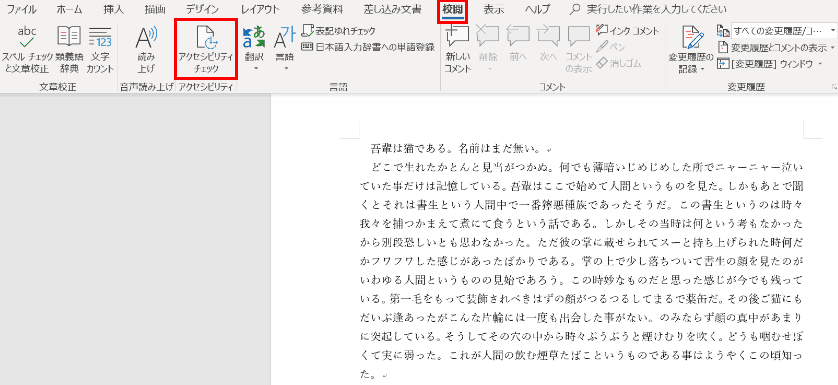Click line starting ていた事だけは記憶している
Screen dimensions: 838x385
pos(581,186)
